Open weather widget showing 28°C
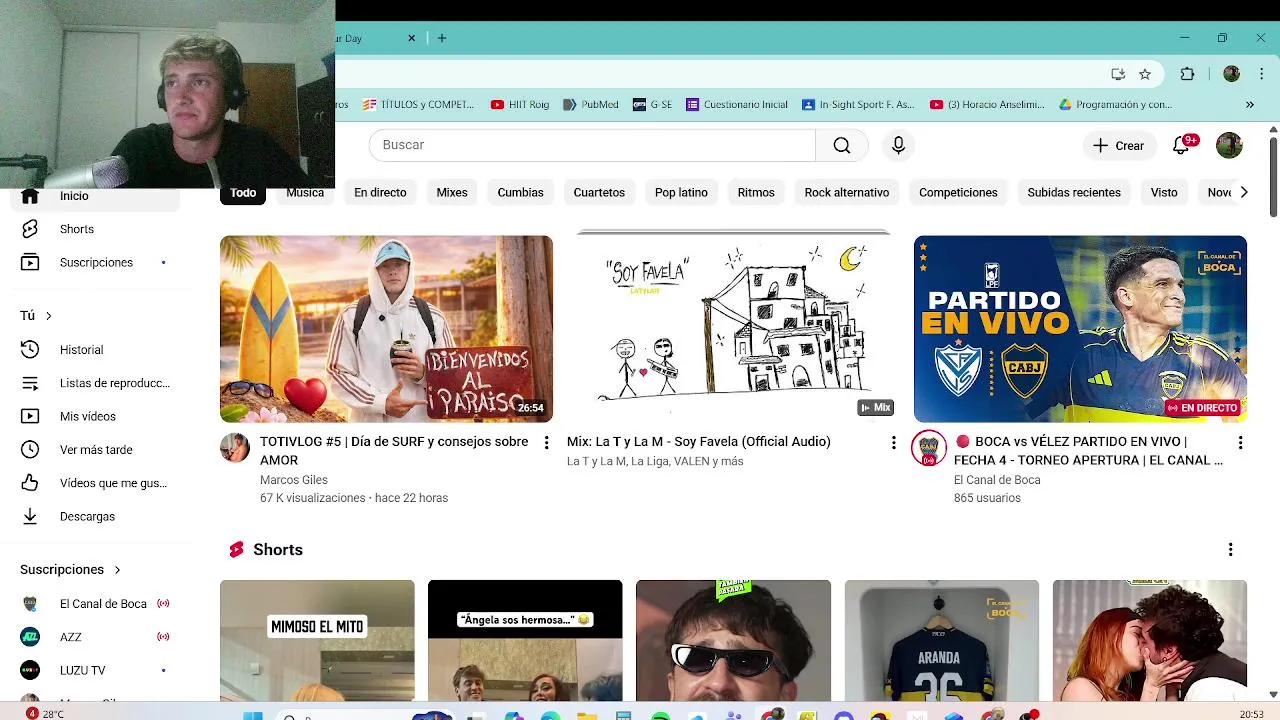Viewport: 1280px width, 720px height. pos(45,714)
